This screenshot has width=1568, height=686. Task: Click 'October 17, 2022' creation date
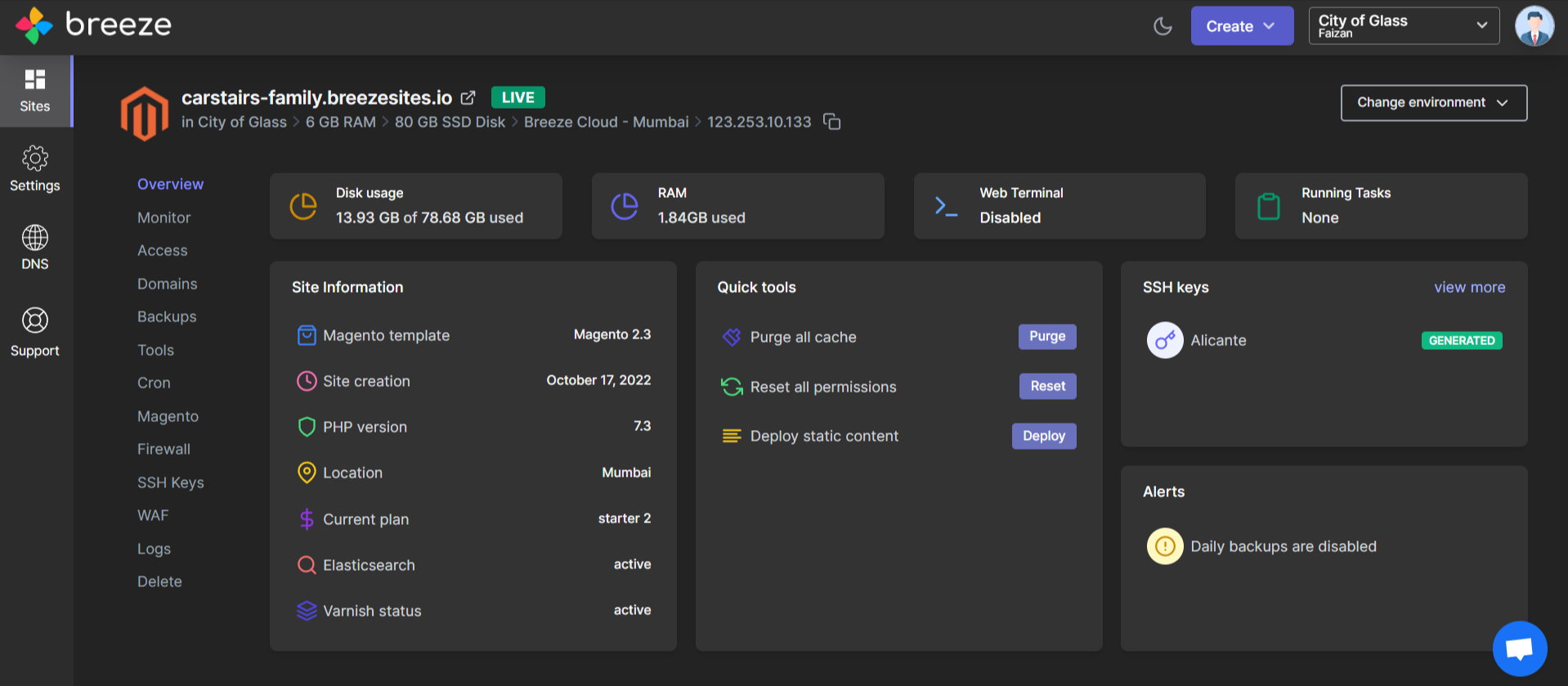point(598,380)
